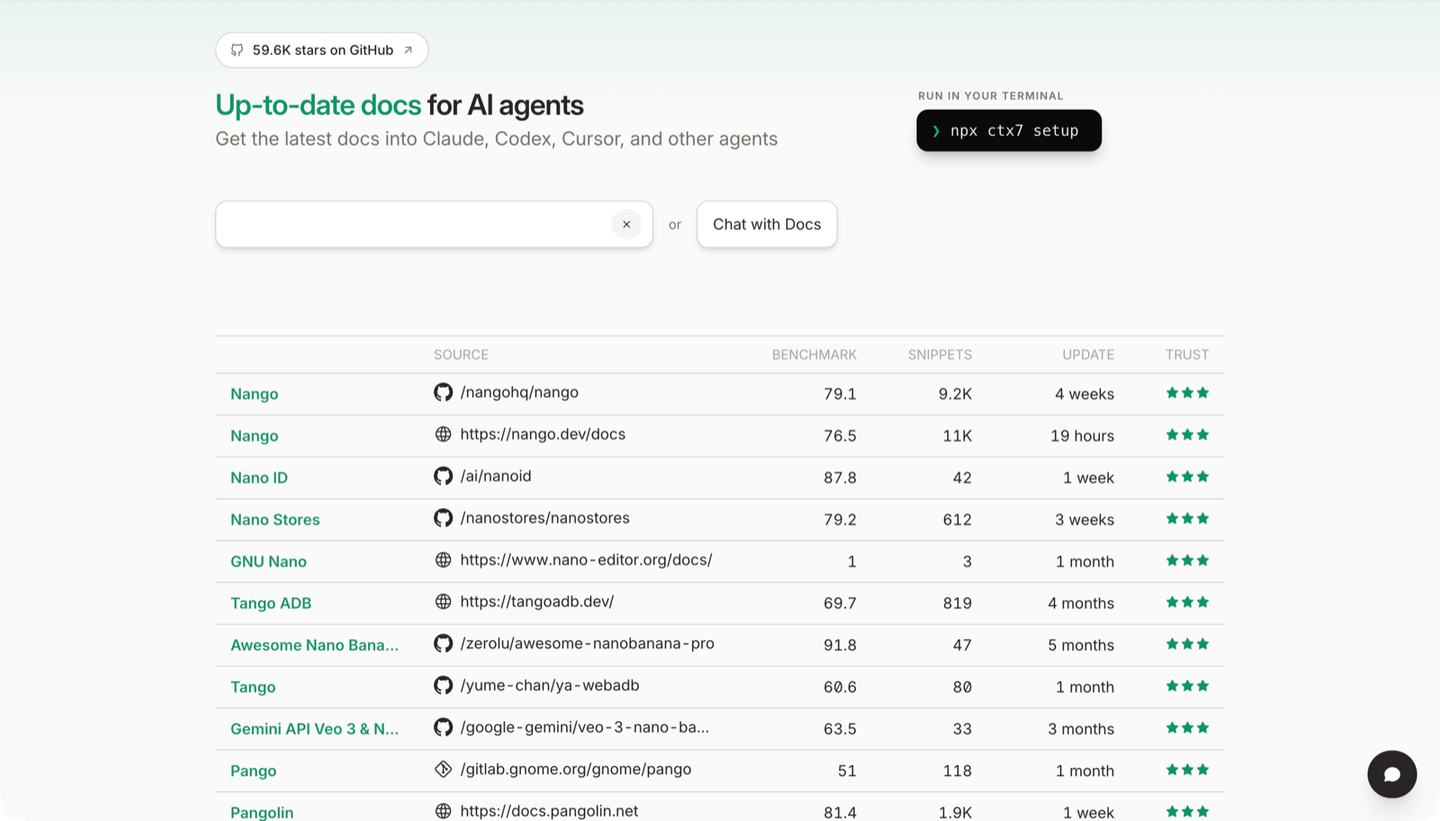Image resolution: width=1440 pixels, height=821 pixels.
Task: Click the GitHub icon beside /nanostores/nanostores
Action: pos(443,518)
